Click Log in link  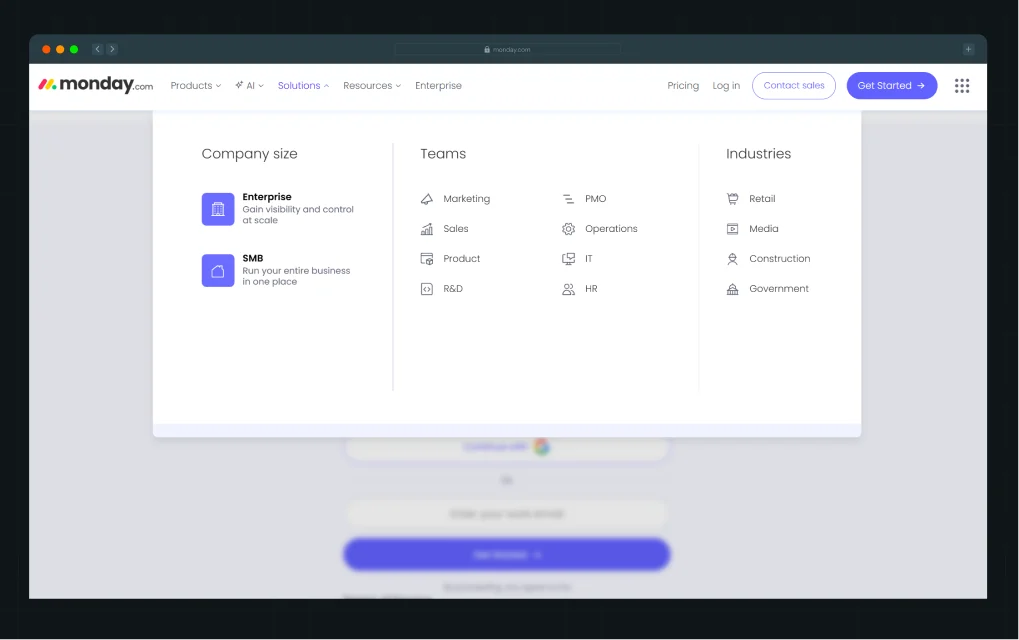726,86
